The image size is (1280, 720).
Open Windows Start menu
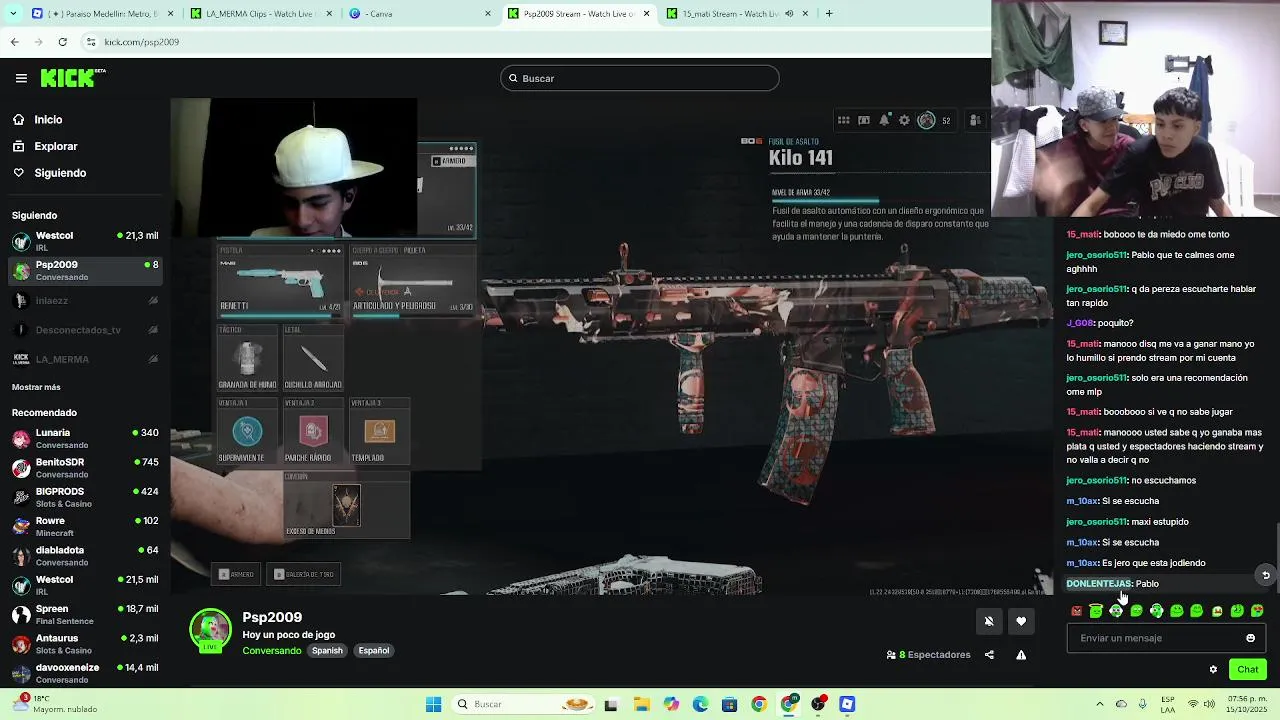pos(433,704)
